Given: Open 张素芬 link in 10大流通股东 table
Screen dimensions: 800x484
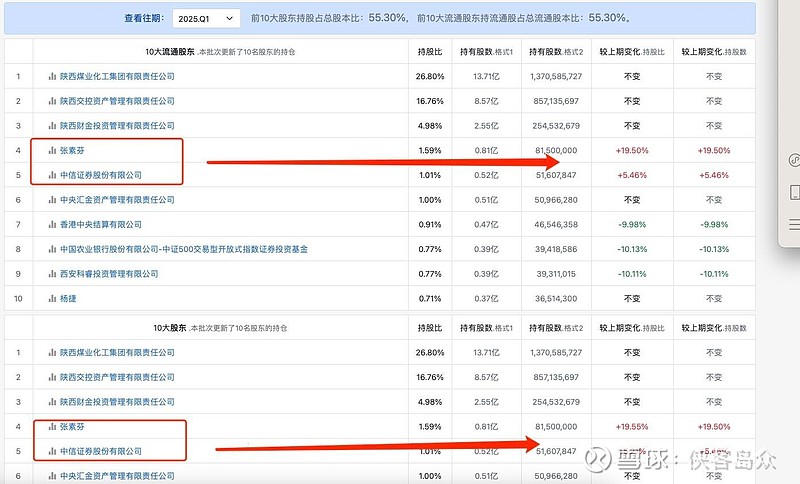Looking at the screenshot, I should click(72, 150).
